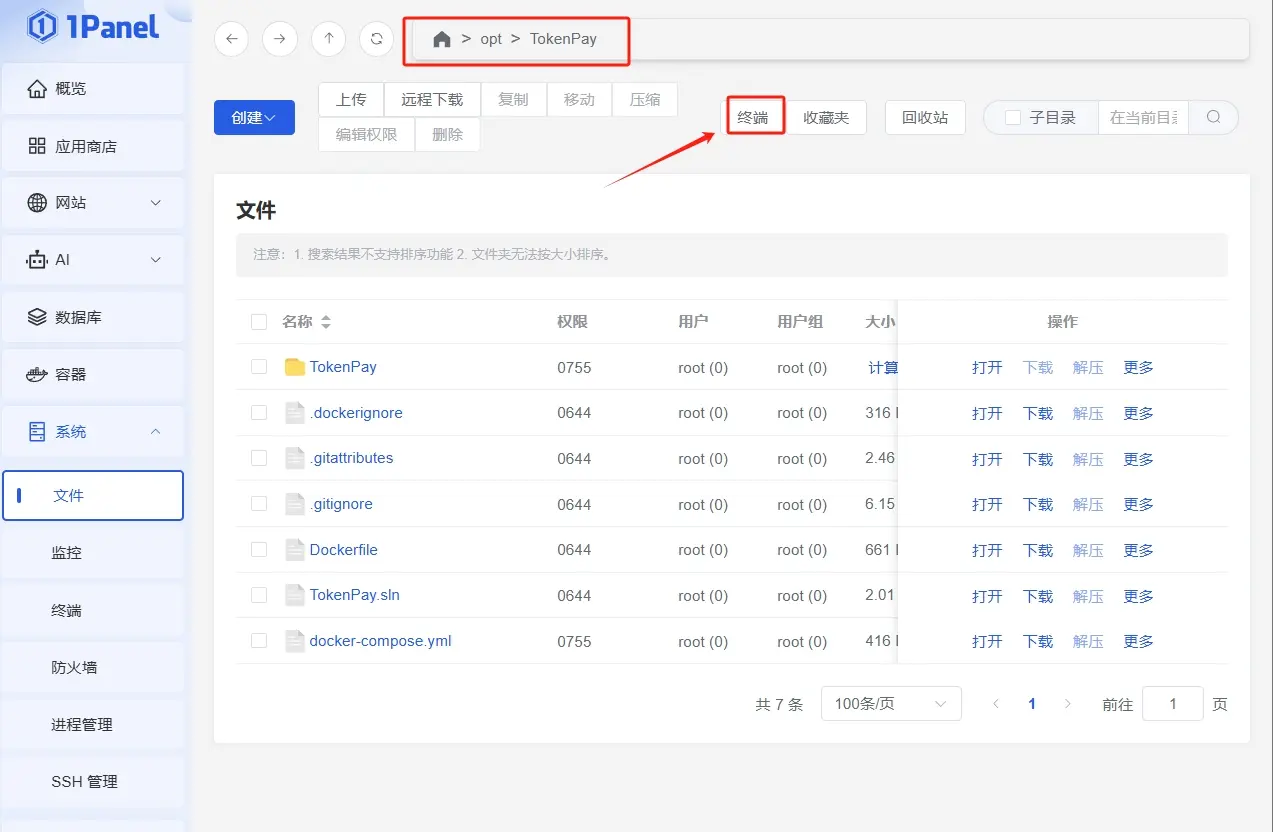Image resolution: width=1273 pixels, height=832 pixels.
Task: Open 更多 menu for .gitignore
Action: tap(1138, 504)
